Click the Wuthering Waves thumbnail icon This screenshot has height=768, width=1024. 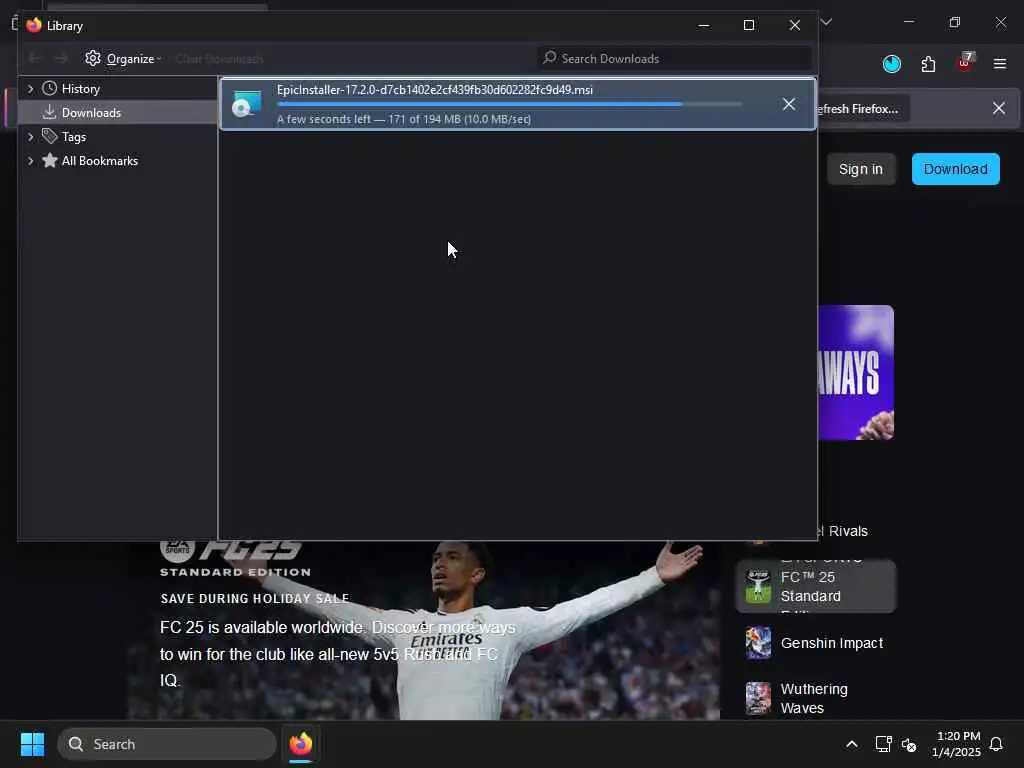(x=758, y=698)
